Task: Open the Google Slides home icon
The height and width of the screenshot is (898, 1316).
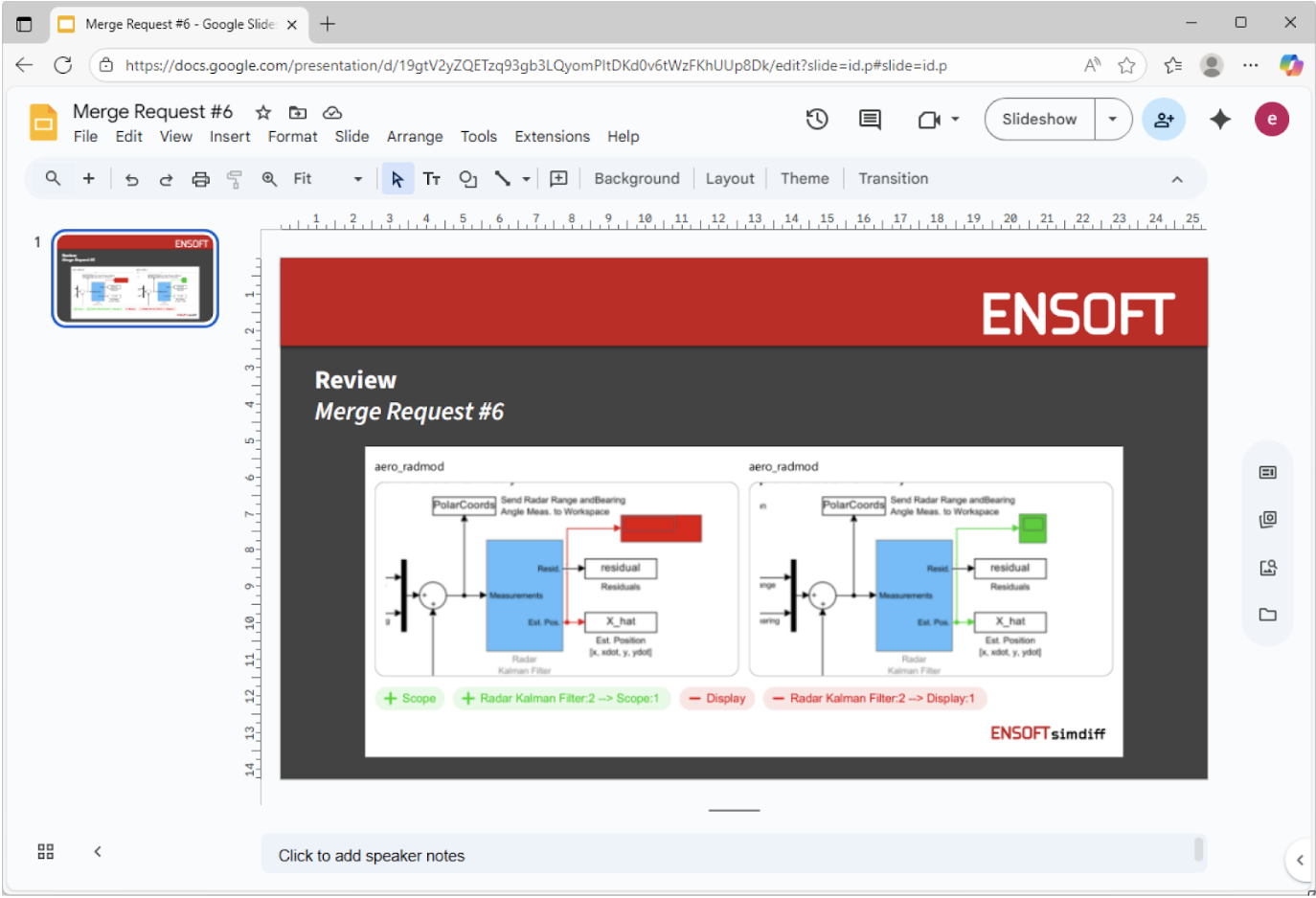Action: tap(43, 123)
